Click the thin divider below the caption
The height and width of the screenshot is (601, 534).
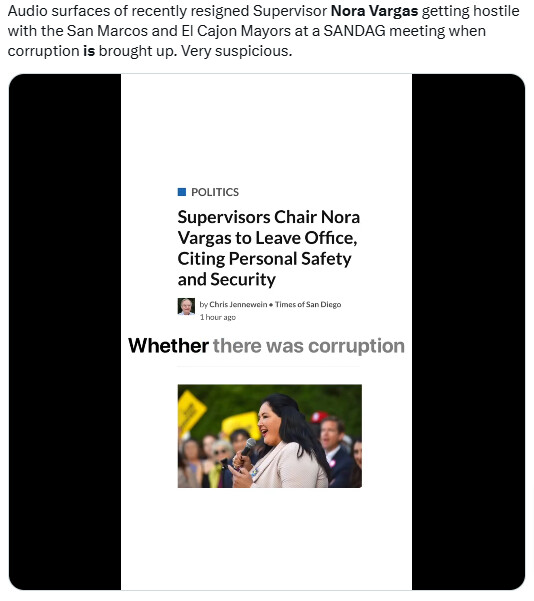[x=268, y=366]
